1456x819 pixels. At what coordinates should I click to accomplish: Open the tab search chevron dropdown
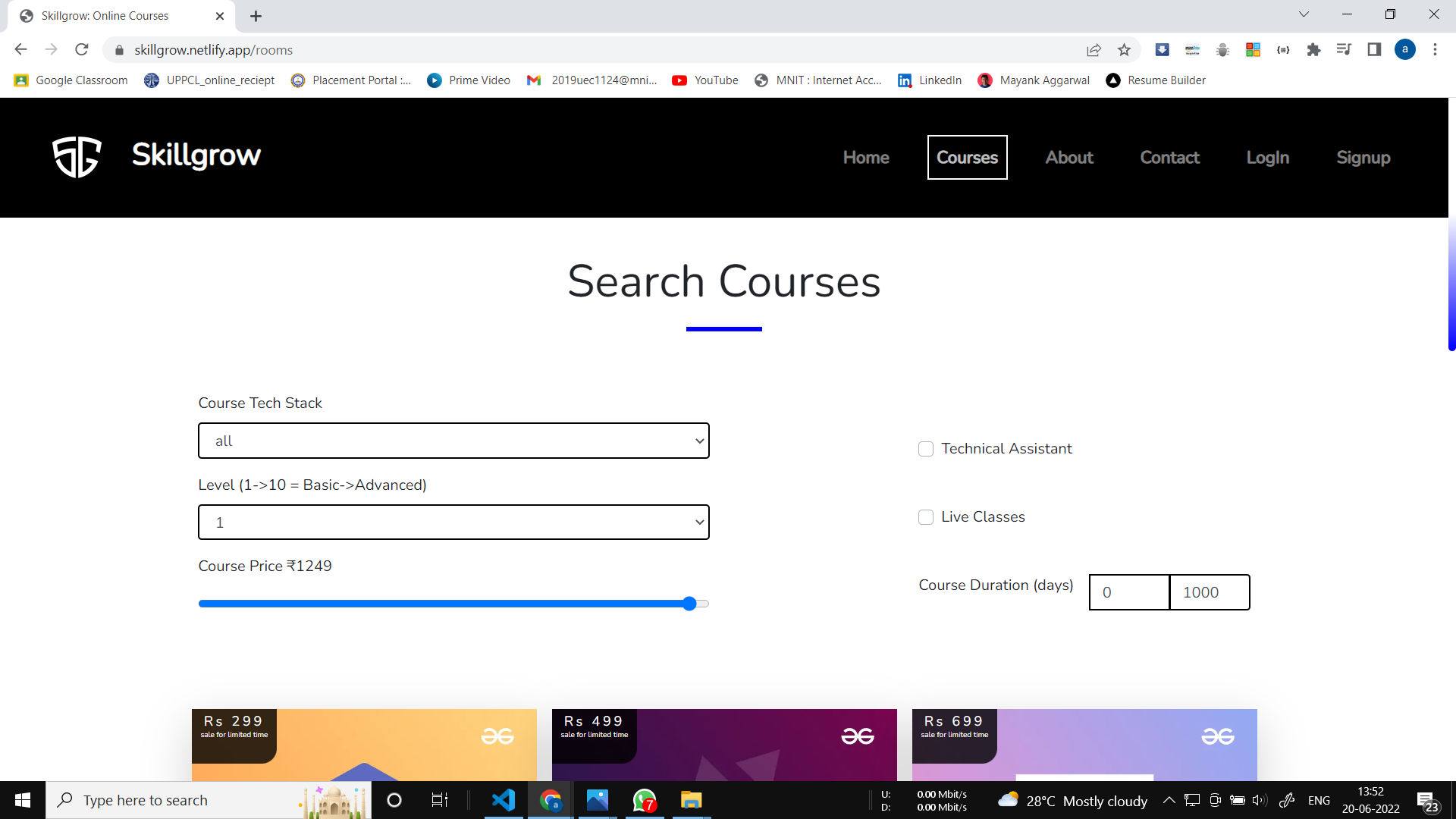click(x=1304, y=14)
